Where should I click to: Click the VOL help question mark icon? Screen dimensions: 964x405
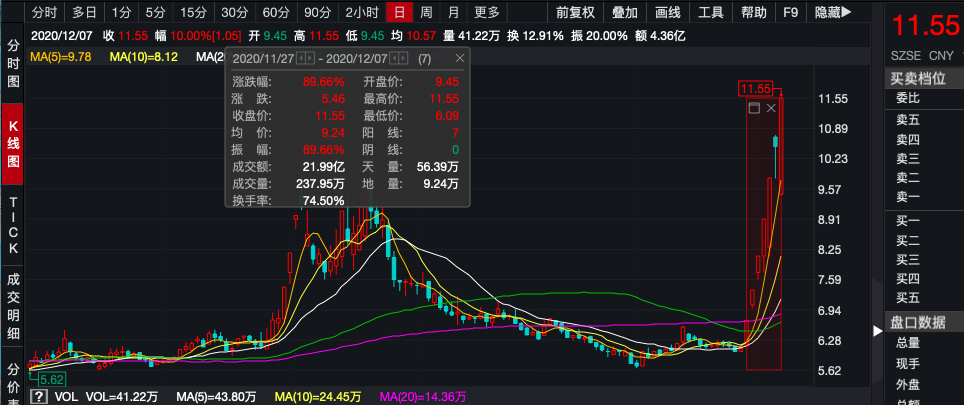[39, 396]
